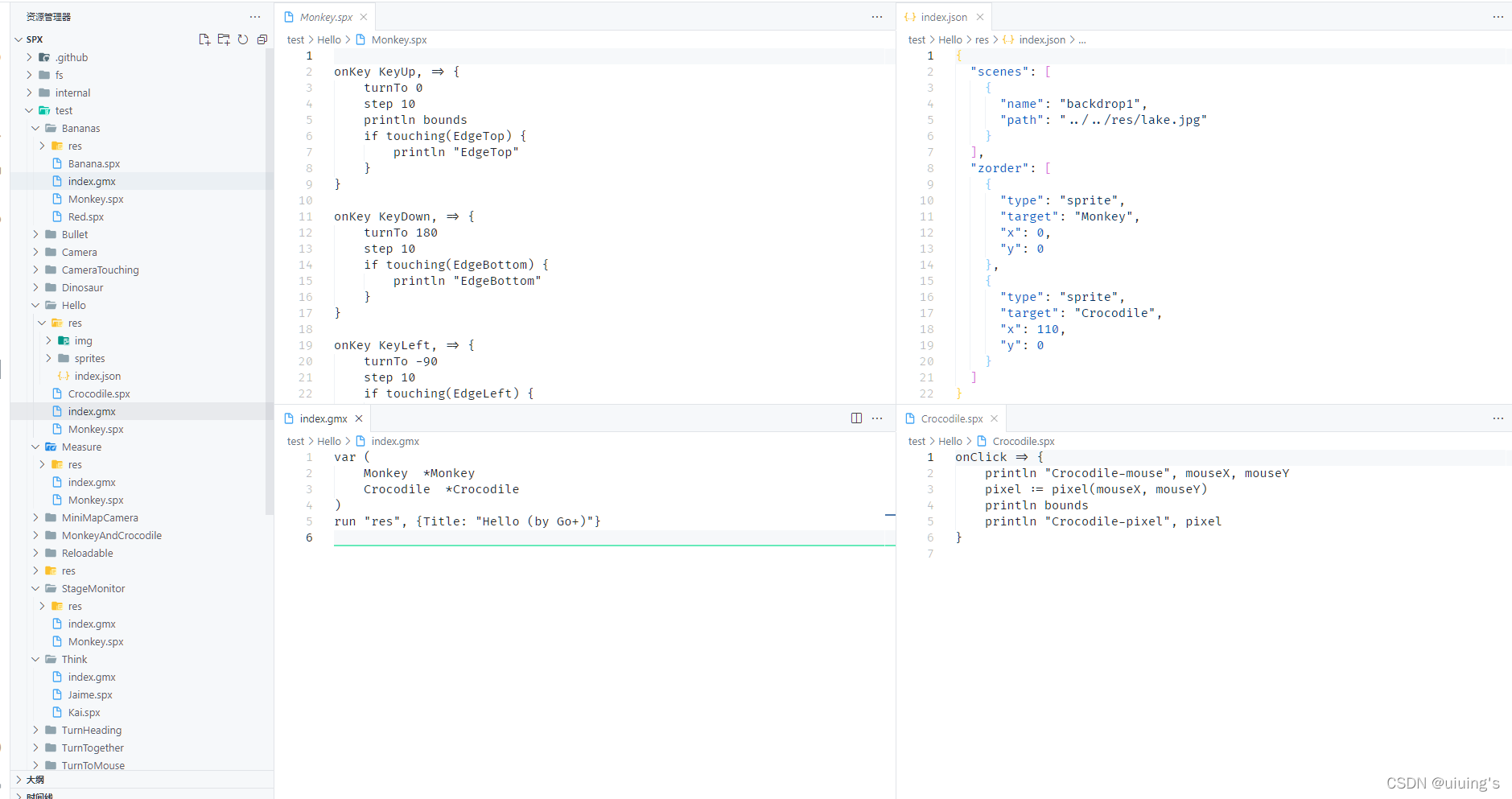Click index.gmx breadcrumb in bottom-left editor
The width and height of the screenshot is (1512, 799).
click(x=395, y=441)
